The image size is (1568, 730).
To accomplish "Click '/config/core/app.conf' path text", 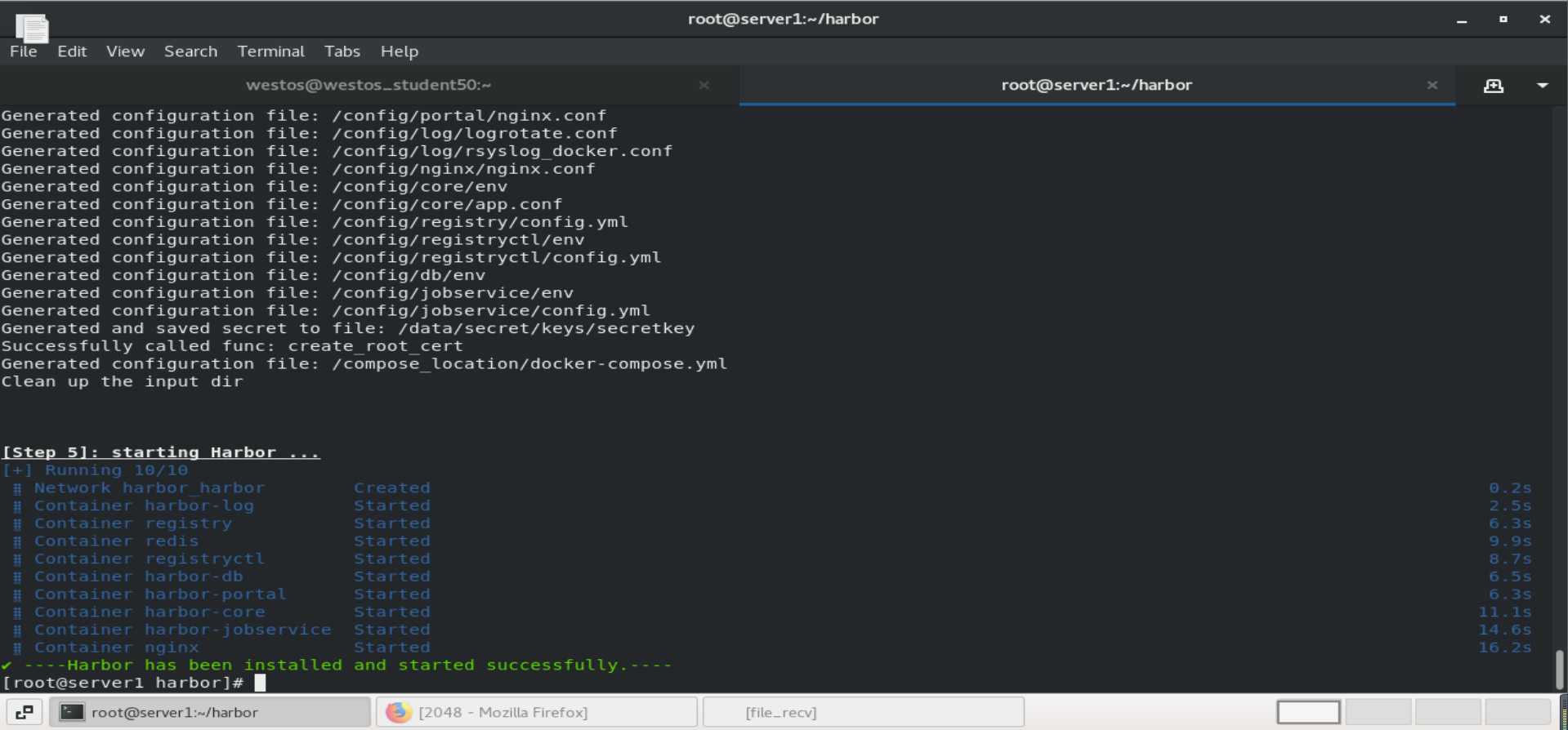I will [x=447, y=204].
